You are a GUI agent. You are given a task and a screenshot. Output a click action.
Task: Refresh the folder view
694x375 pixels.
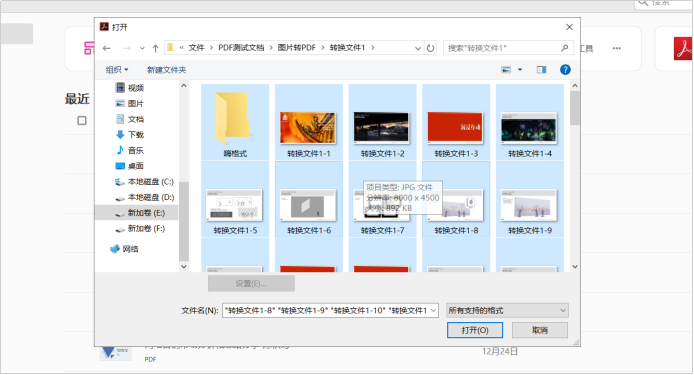point(430,48)
